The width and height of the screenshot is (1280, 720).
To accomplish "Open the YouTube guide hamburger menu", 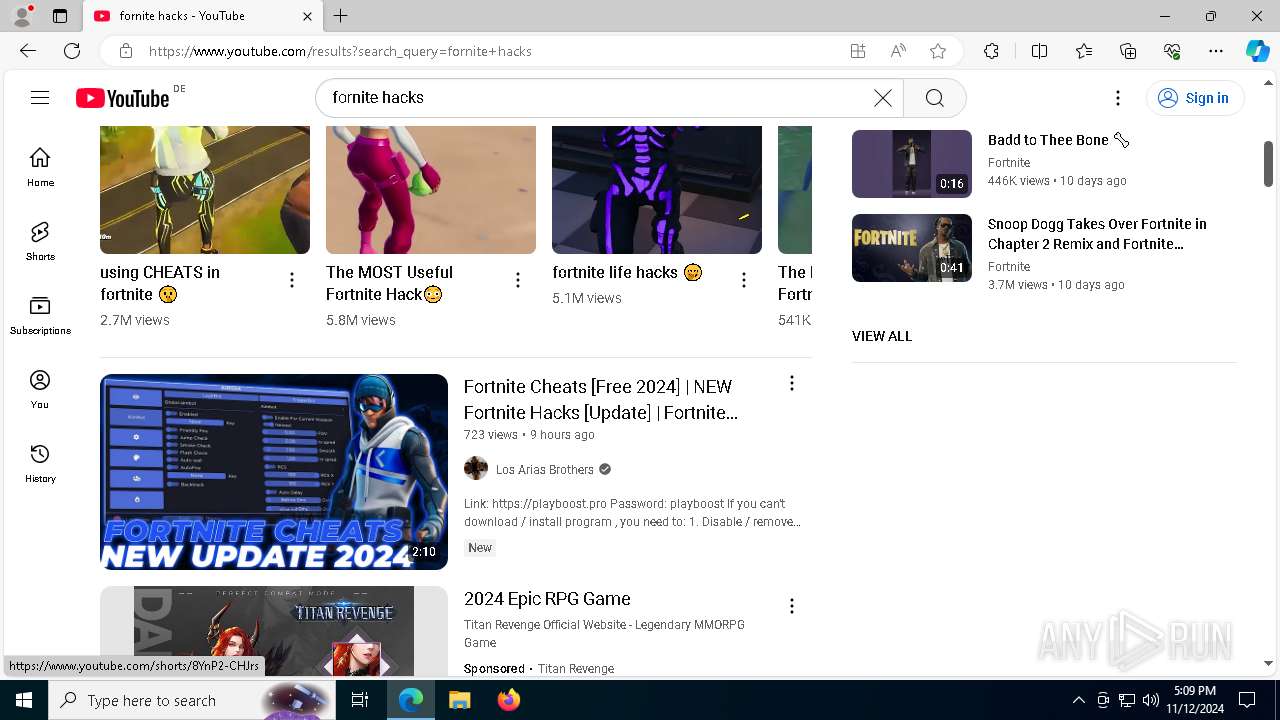I will coord(40,97).
